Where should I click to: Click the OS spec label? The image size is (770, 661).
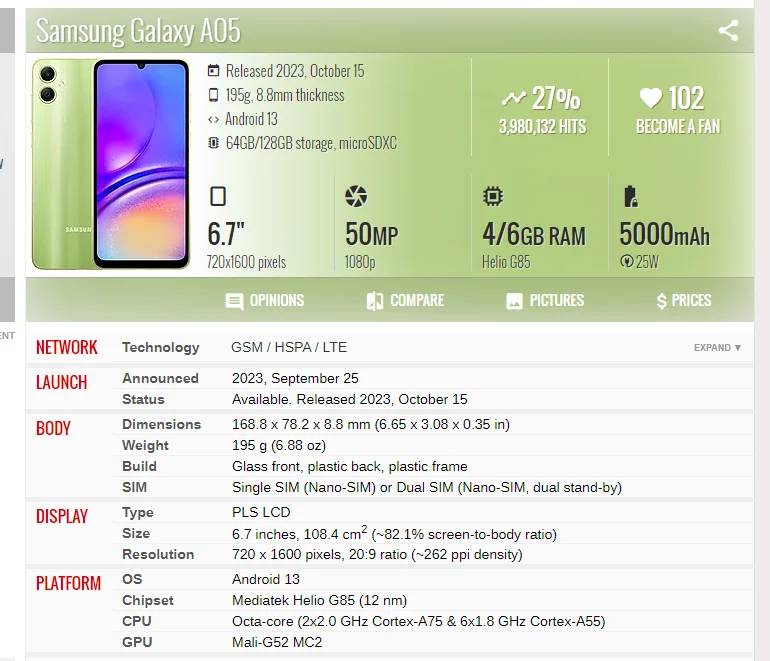click(x=132, y=579)
